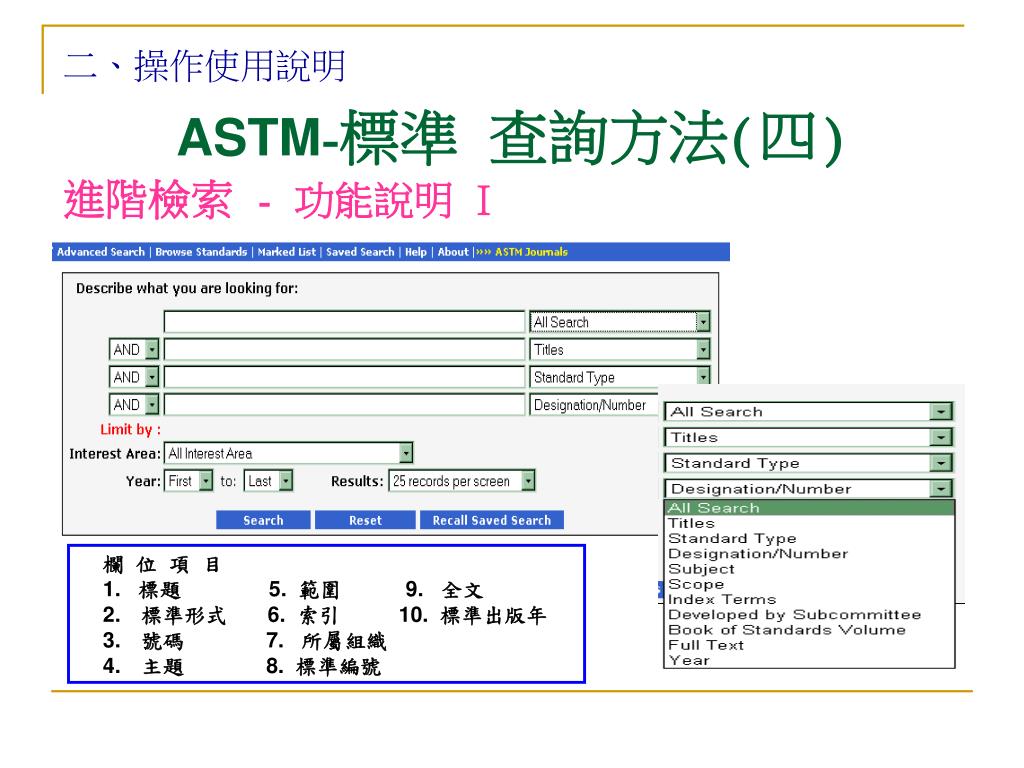Click the Titles dropdown arrow in enlarged panel
The width and height of the screenshot is (1024, 768).
coord(940,437)
